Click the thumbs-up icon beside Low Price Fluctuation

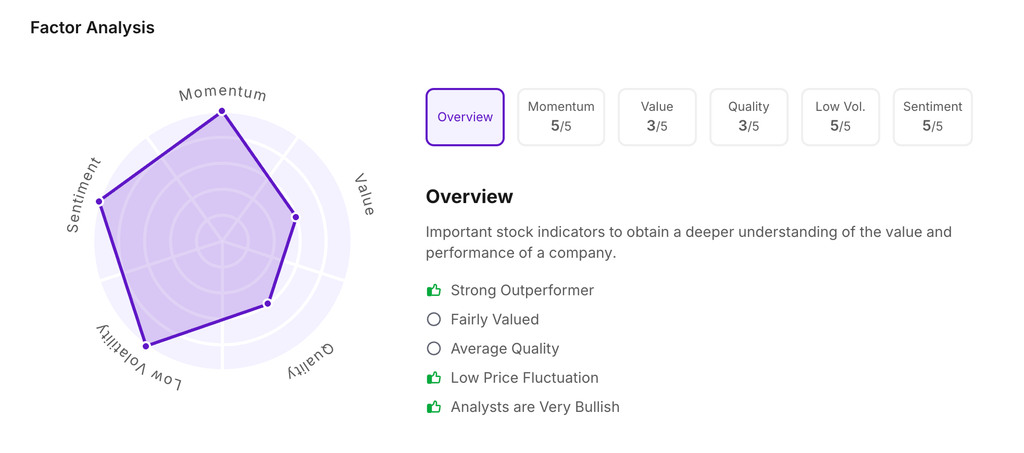pyautogui.click(x=434, y=378)
